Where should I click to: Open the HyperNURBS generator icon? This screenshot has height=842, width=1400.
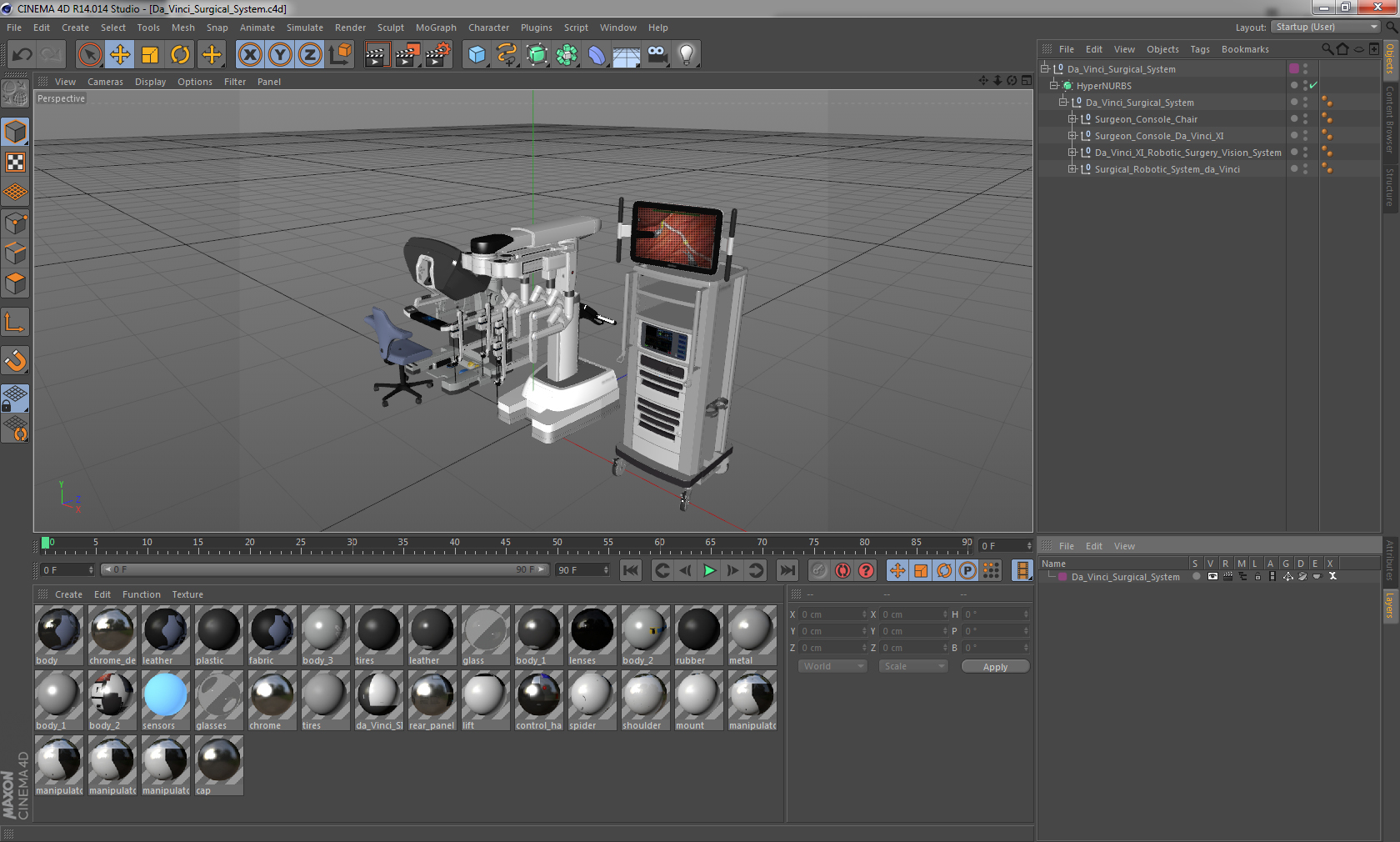(537, 55)
